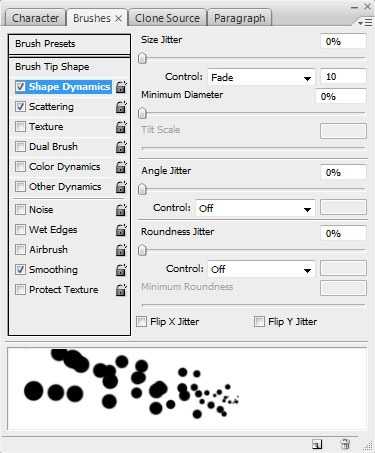Create a new brush with bottom icon
The height and width of the screenshot is (453, 375).
317,444
